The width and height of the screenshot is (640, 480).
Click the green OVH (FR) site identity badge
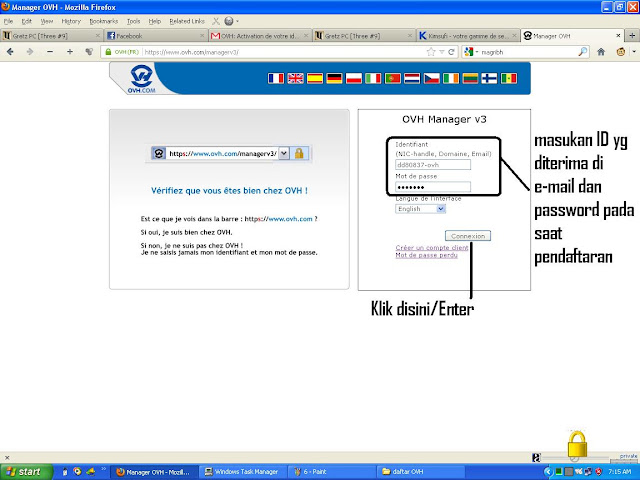[122, 52]
